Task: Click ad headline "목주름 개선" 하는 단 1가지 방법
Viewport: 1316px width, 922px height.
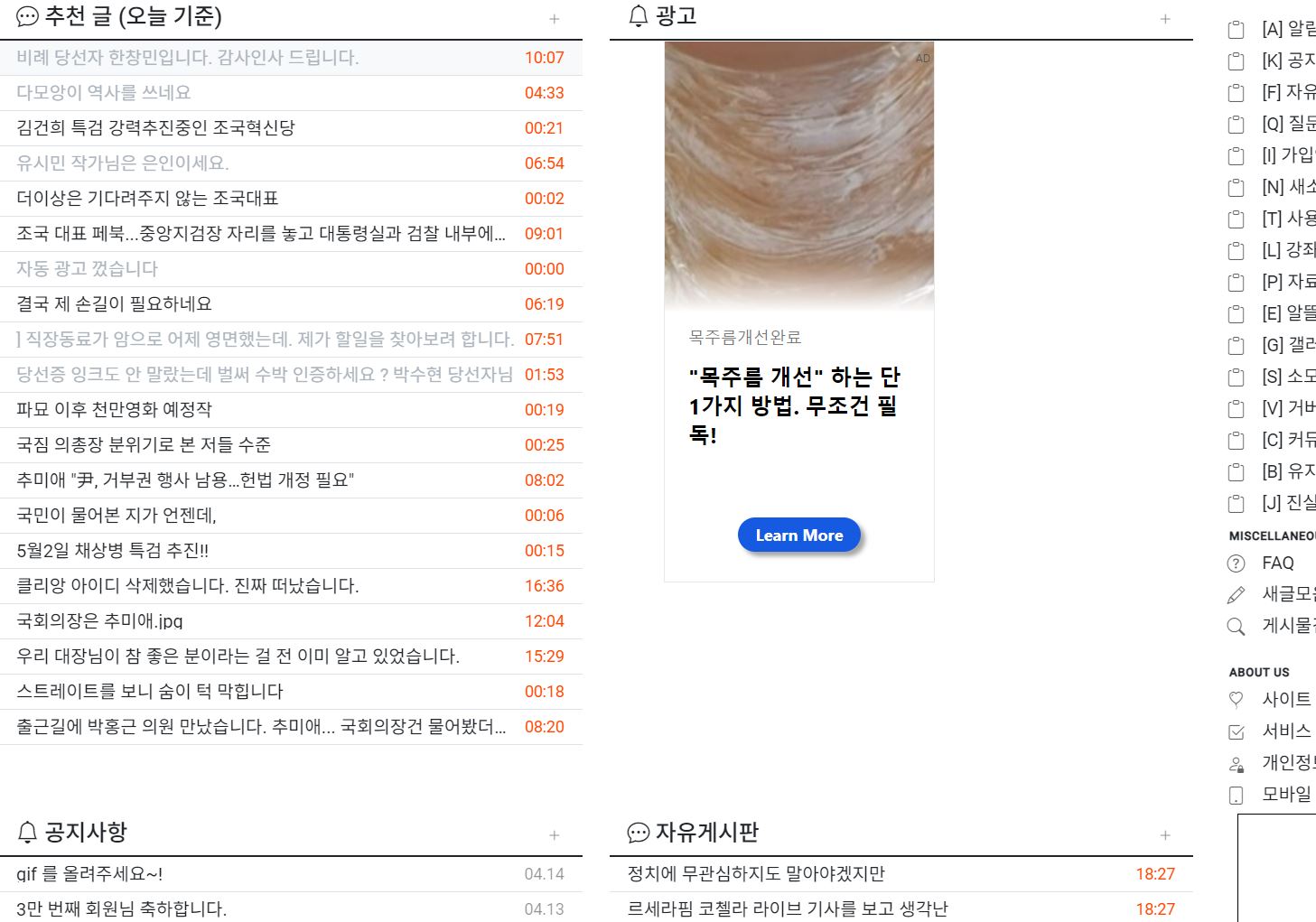Action: (795, 405)
